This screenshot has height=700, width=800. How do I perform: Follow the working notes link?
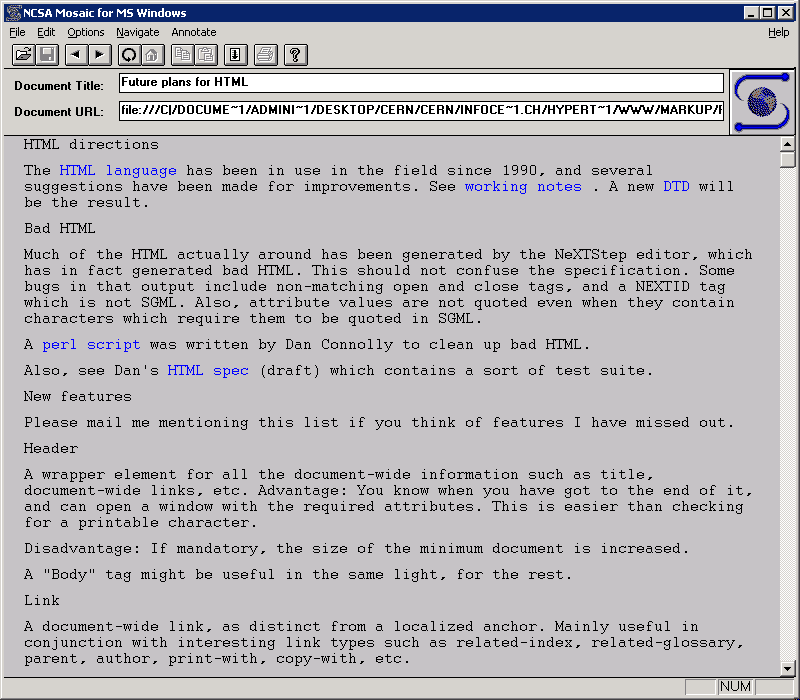[523, 187]
